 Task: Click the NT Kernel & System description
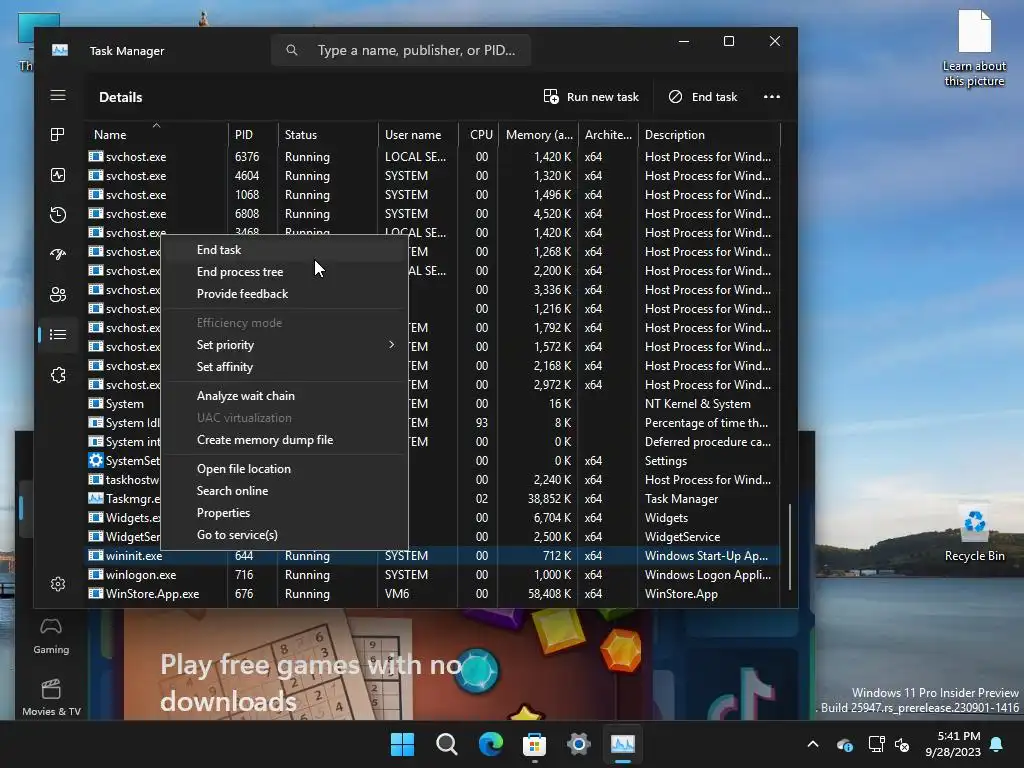697,404
